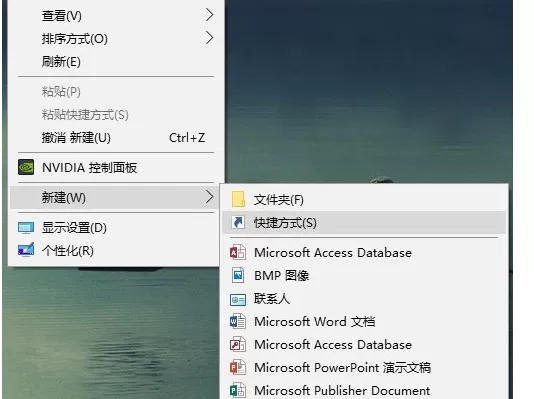Click the NVIDIA control panel icon
Screen dimensions: 534x399
click(26, 167)
